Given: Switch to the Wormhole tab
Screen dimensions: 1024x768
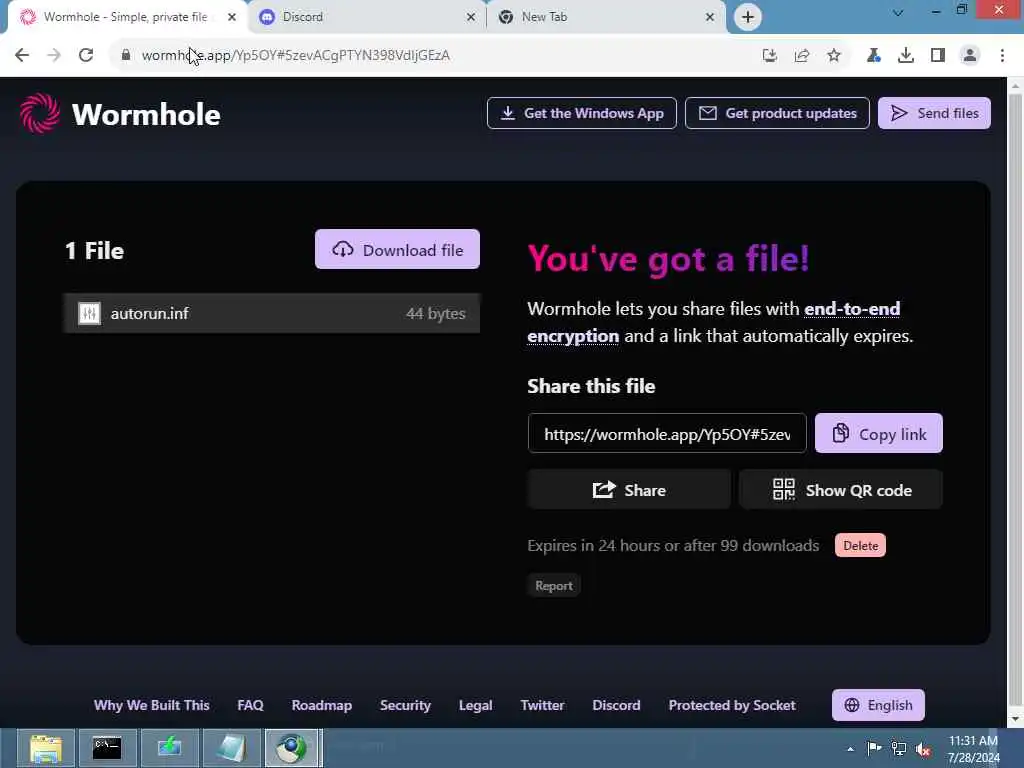Looking at the screenshot, I should [x=125, y=17].
